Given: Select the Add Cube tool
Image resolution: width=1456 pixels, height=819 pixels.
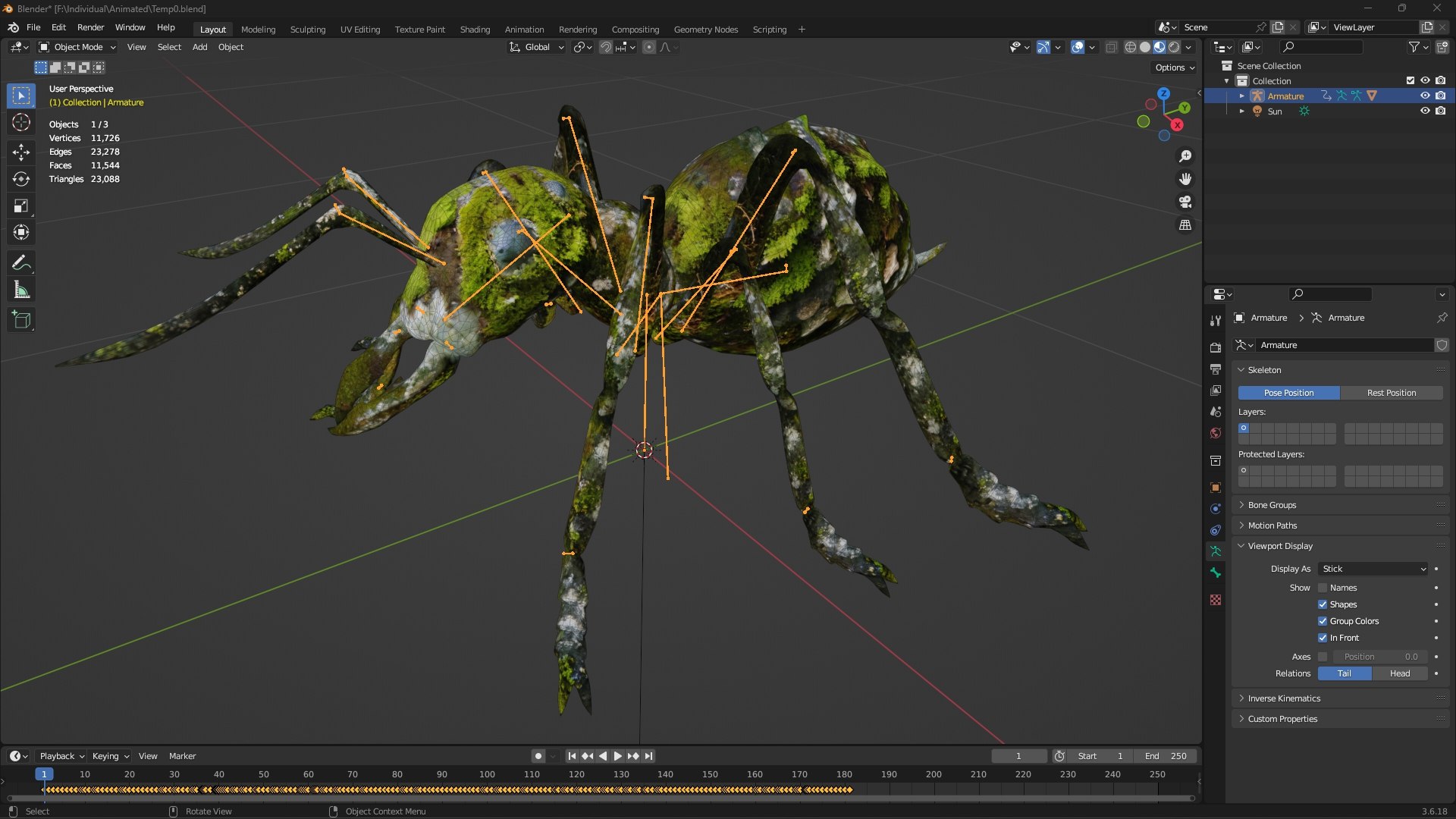Looking at the screenshot, I should tap(21, 320).
